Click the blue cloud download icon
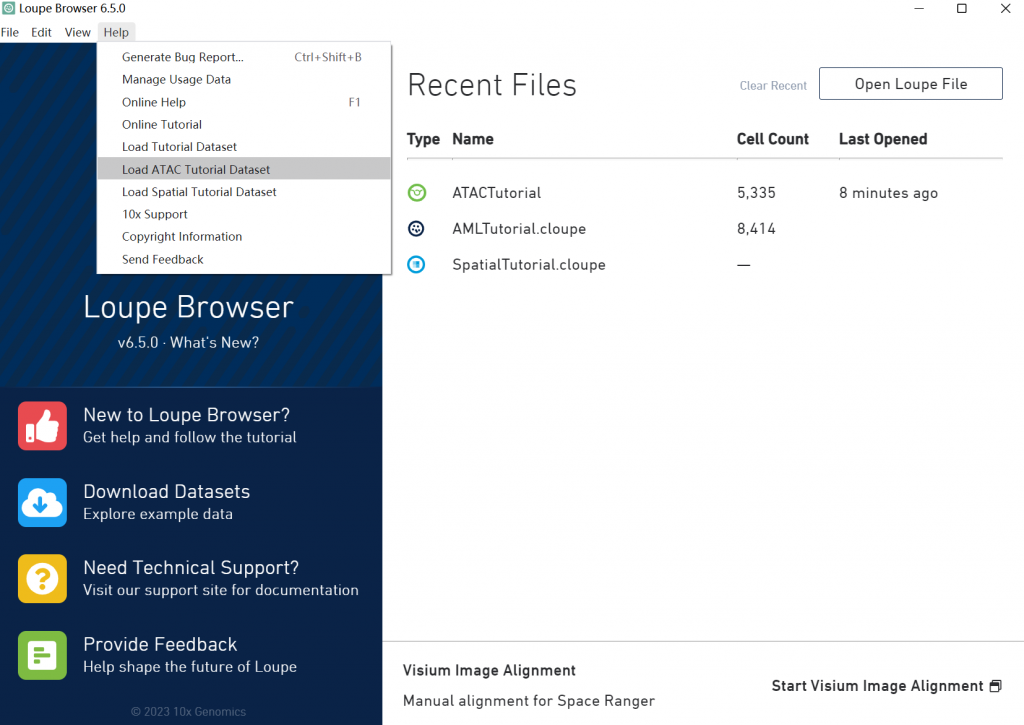This screenshot has width=1024, height=725. (42, 502)
